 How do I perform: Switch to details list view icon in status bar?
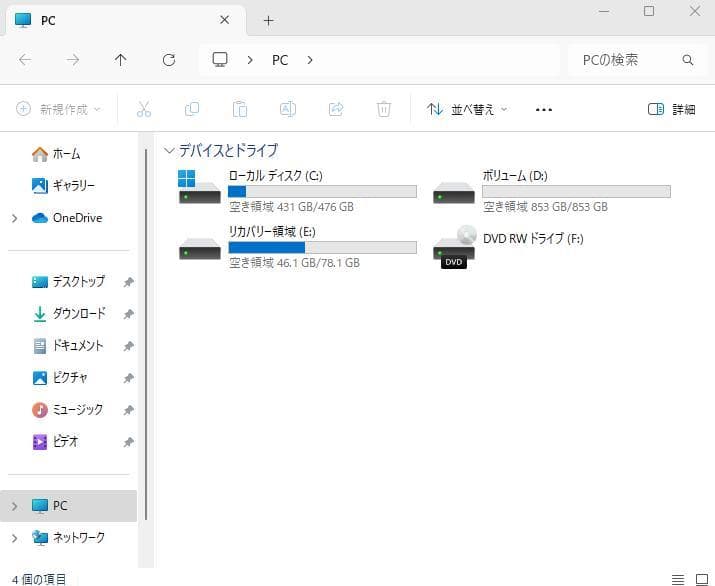(678, 580)
